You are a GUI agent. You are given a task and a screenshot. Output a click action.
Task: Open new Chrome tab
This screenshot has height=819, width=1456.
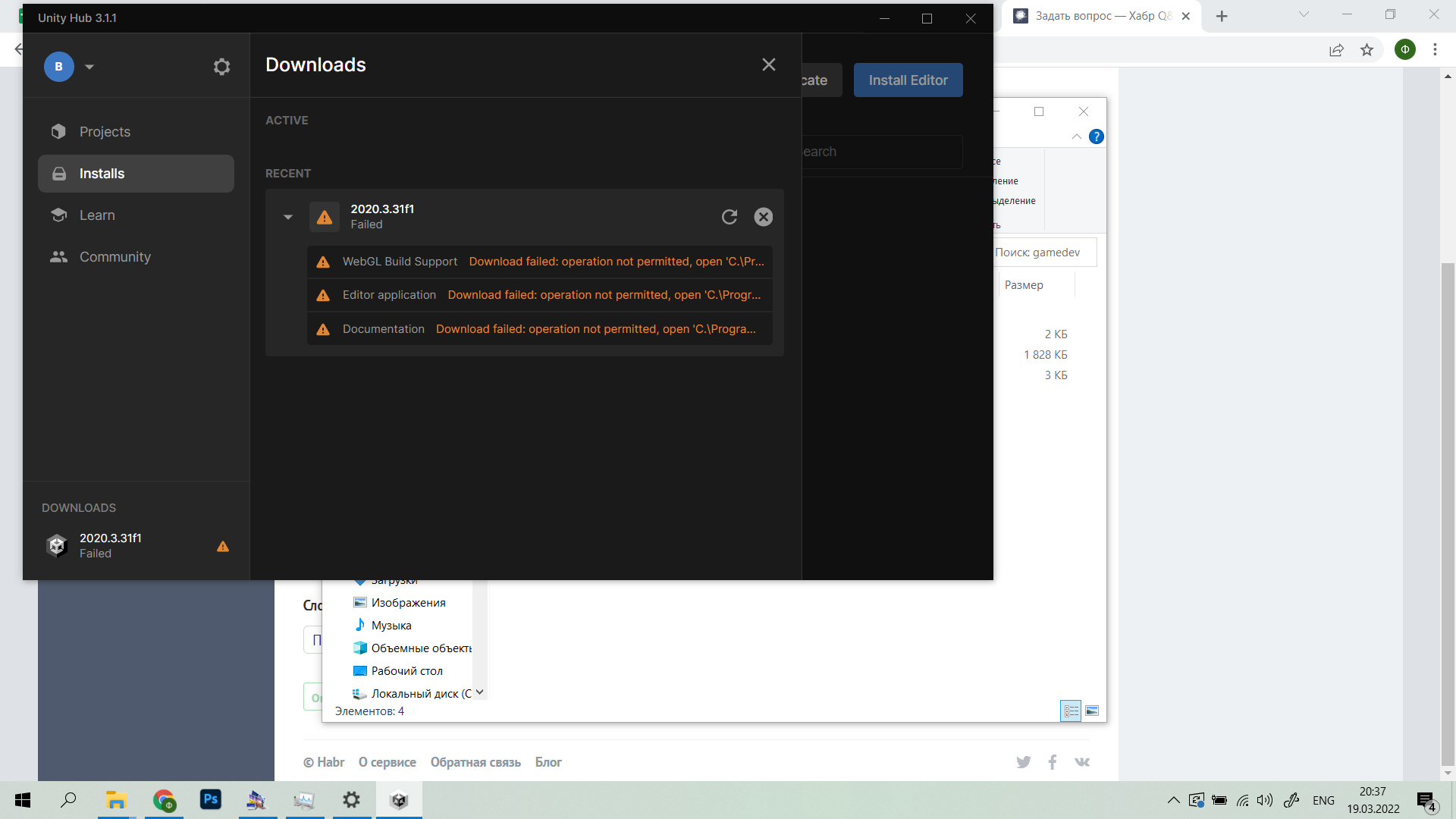pos(1222,16)
